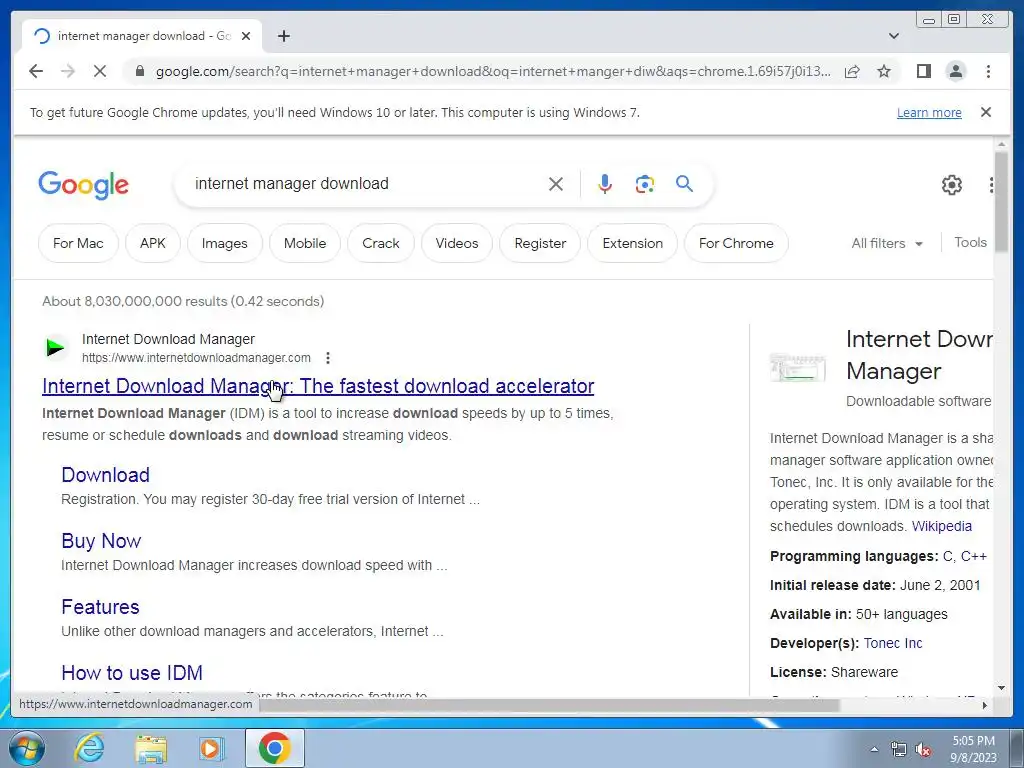Open the Wikipedia link in knowledge panel
The width and height of the screenshot is (1024, 768).
[941, 526]
